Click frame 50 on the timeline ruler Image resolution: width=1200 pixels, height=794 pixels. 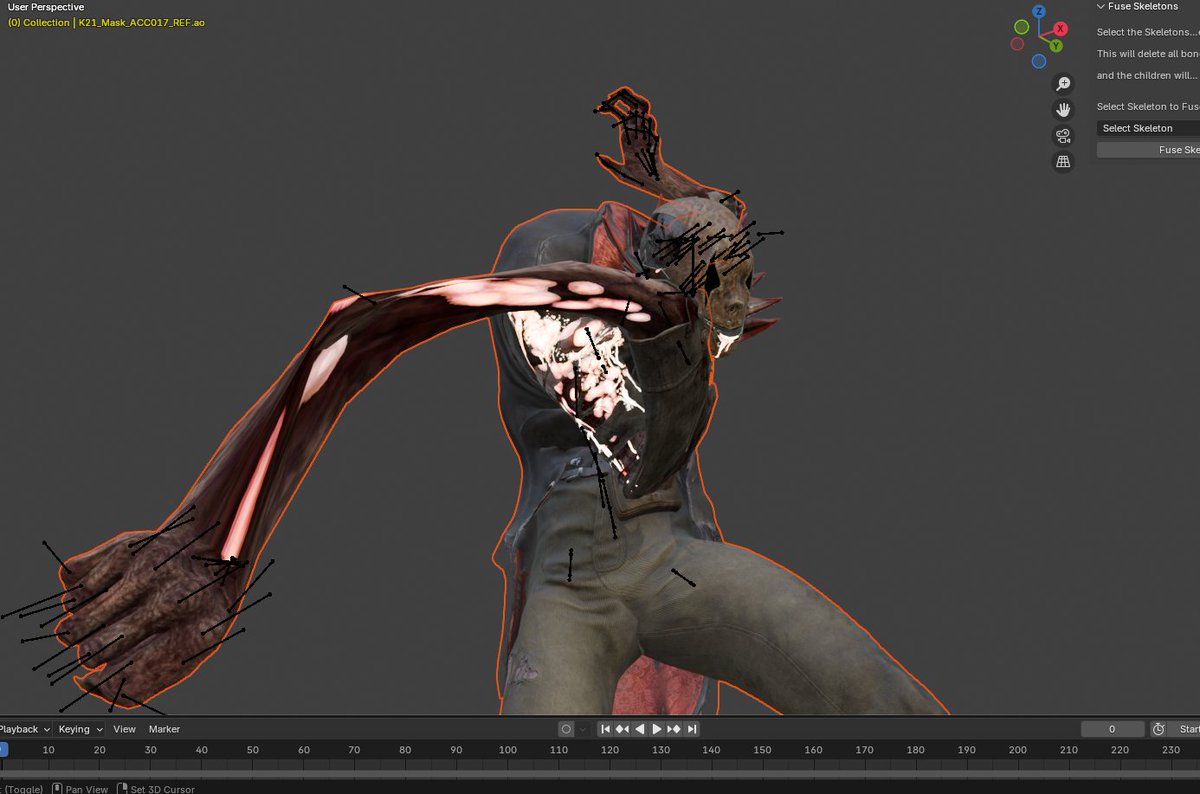point(253,750)
